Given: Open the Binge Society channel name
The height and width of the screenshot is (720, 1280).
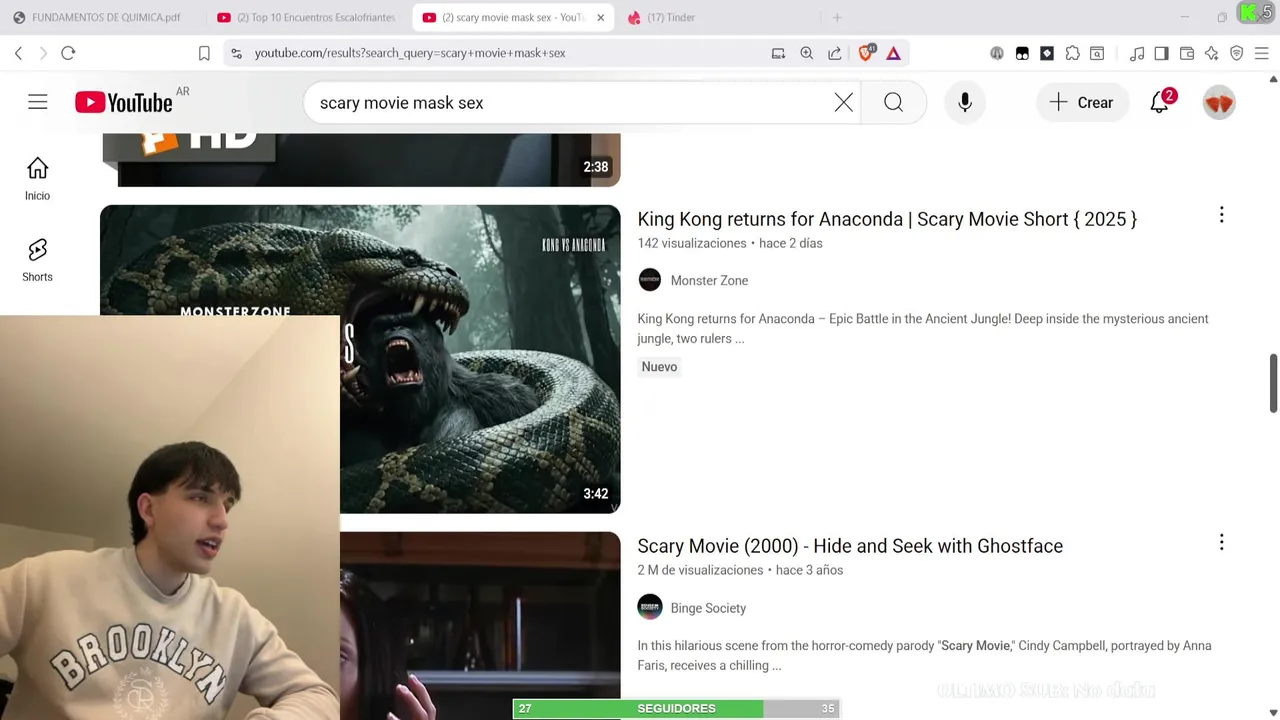Looking at the screenshot, I should pyautogui.click(x=708, y=607).
